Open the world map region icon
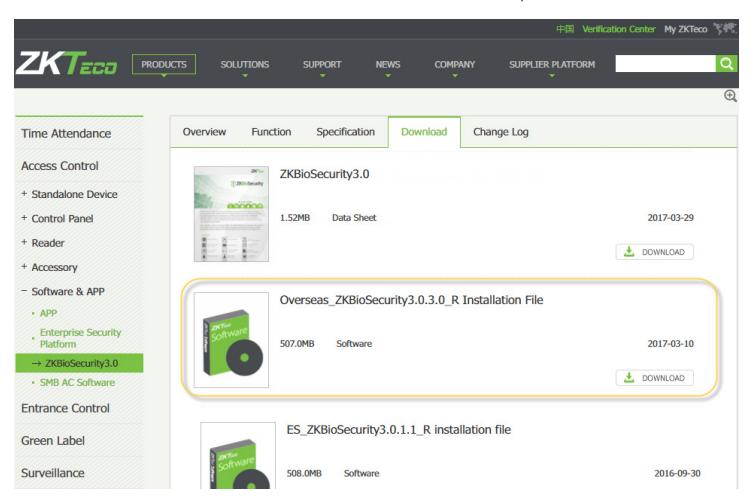 (x=724, y=28)
